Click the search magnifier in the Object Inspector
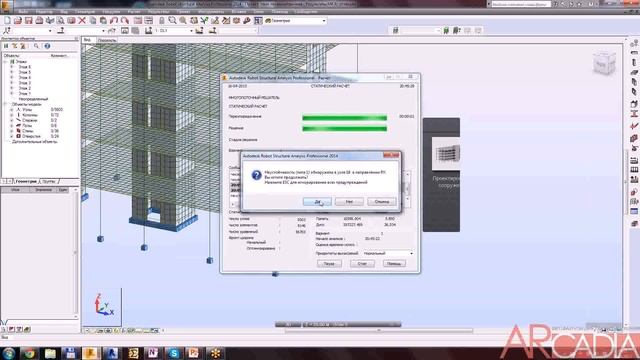Image resolution: width=640 pixels, height=360 pixels. (36, 46)
